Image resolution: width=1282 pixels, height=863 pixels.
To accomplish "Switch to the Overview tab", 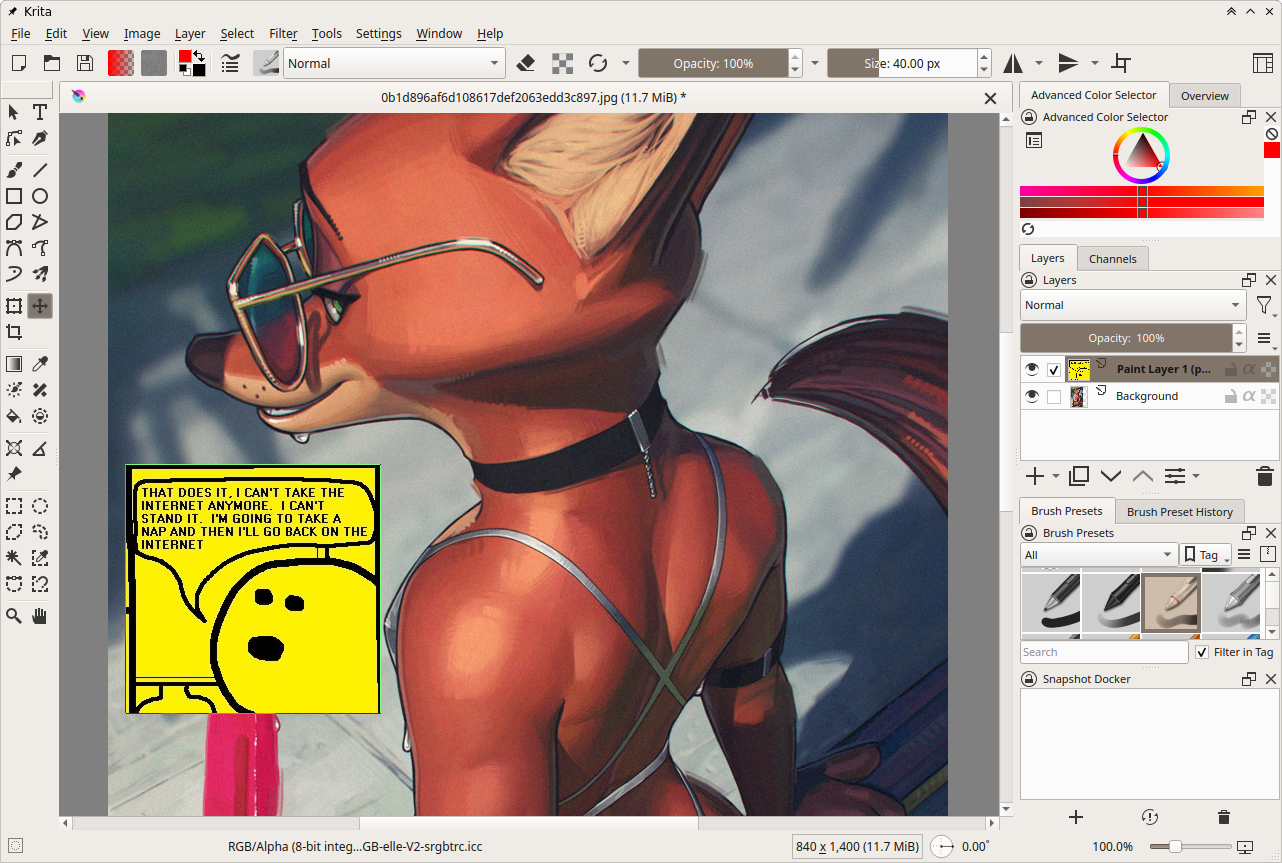I will pyautogui.click(x=1204, y=96).
